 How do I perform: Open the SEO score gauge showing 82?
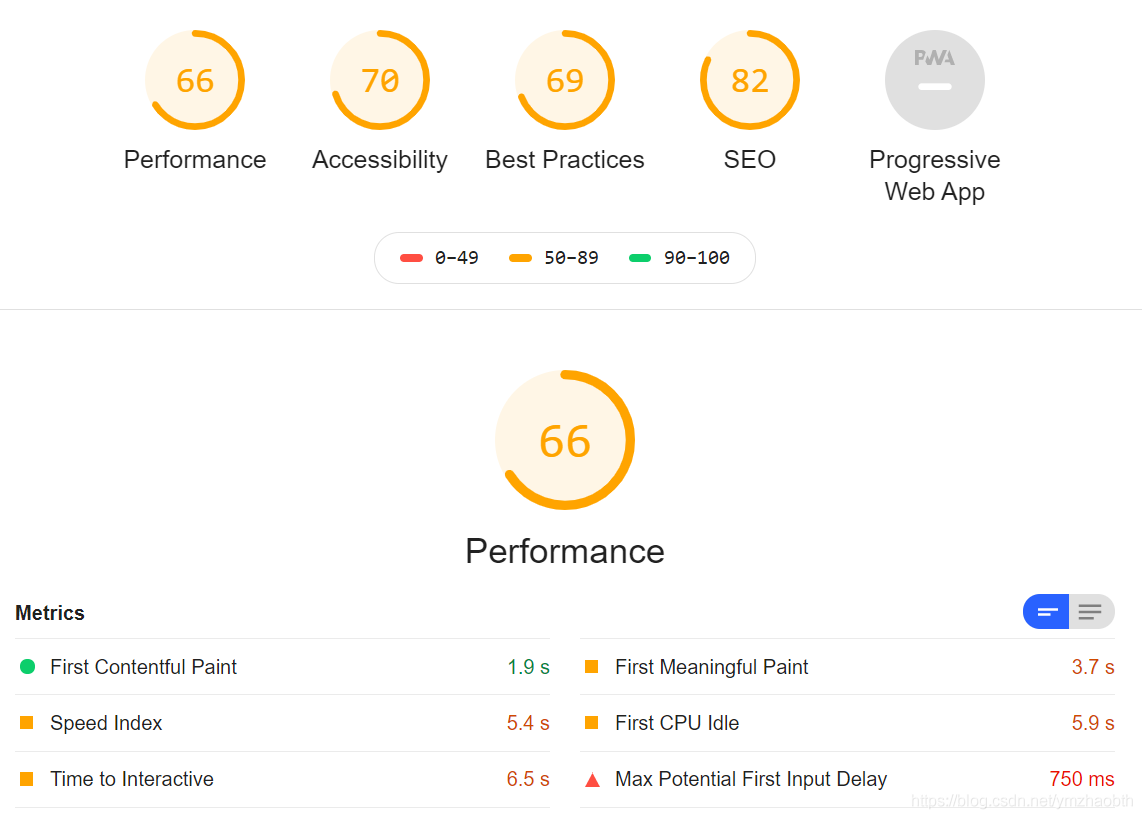(749, 80)
